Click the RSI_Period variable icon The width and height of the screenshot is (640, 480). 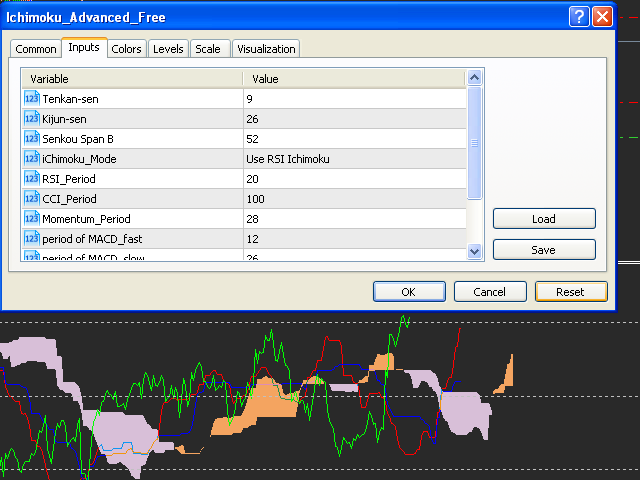click(x=32, y=179)
